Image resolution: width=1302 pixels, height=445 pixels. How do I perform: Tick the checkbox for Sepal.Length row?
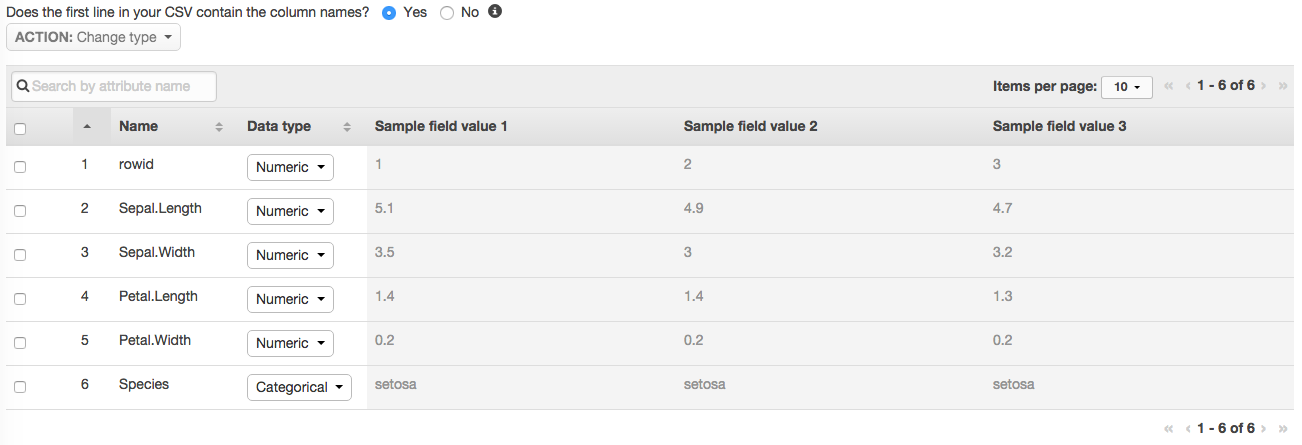(x=20, y=211)
